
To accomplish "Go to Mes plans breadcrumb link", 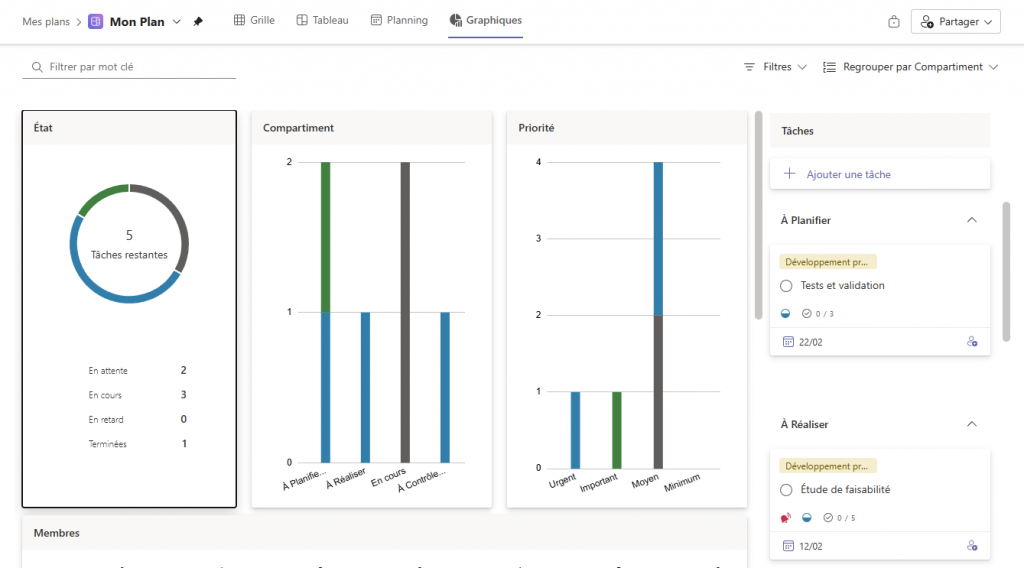I will coord(46,21).
